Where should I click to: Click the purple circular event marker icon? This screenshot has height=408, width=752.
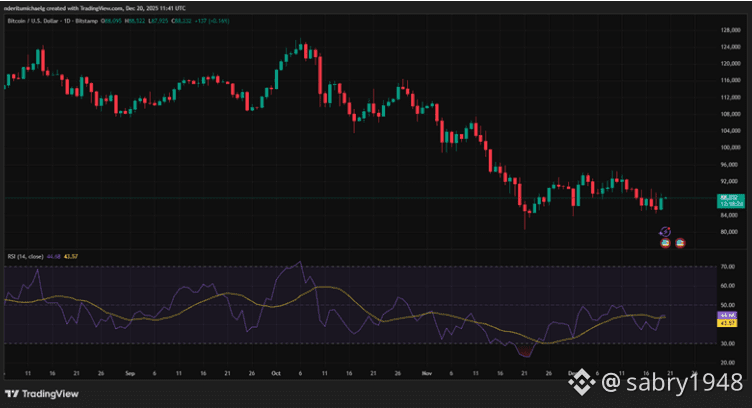(x=666, y=232)
